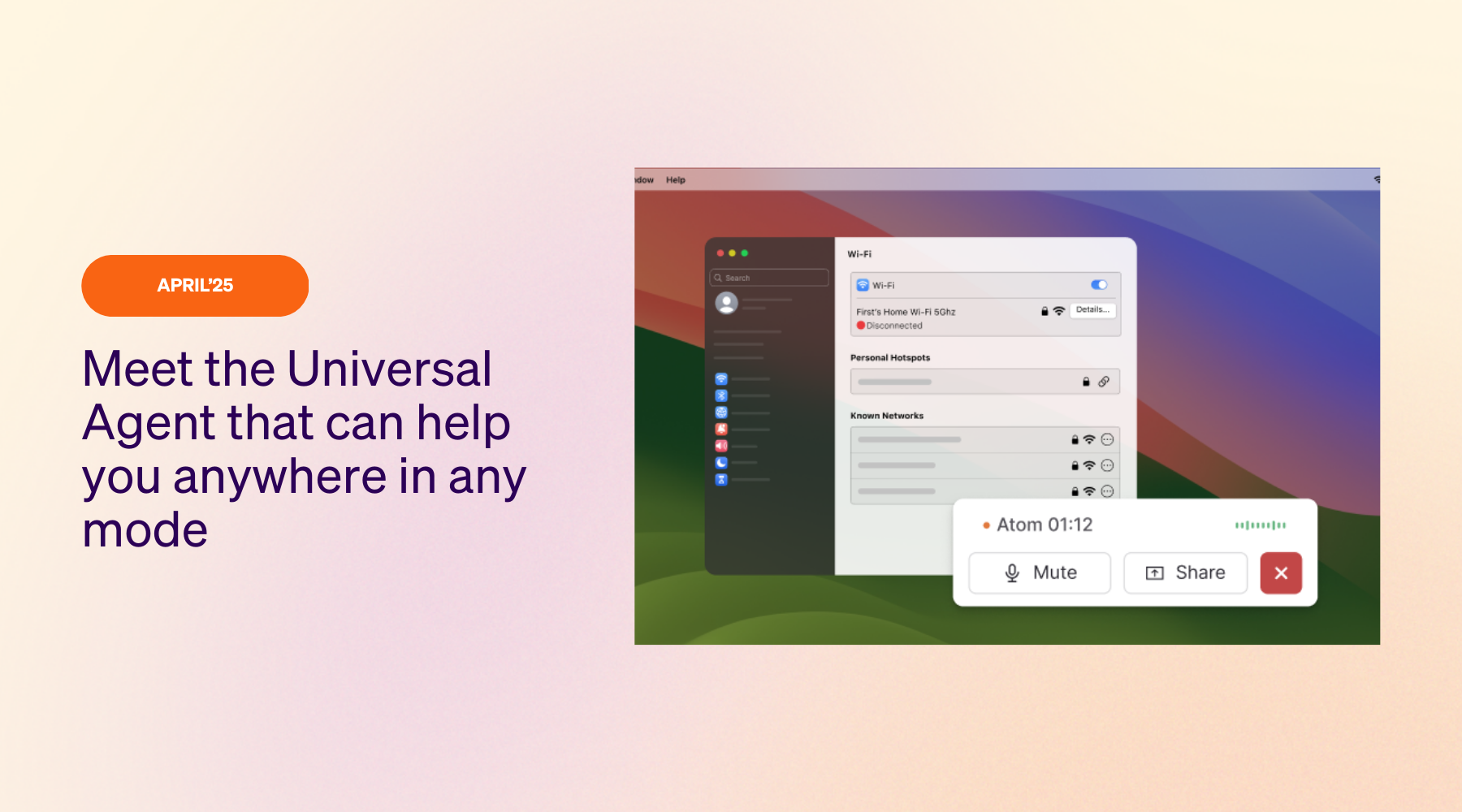Screen dimensions: 1462x812
Task: Click the screen-share icon on Share button
Action: (x=1155, y=573)
